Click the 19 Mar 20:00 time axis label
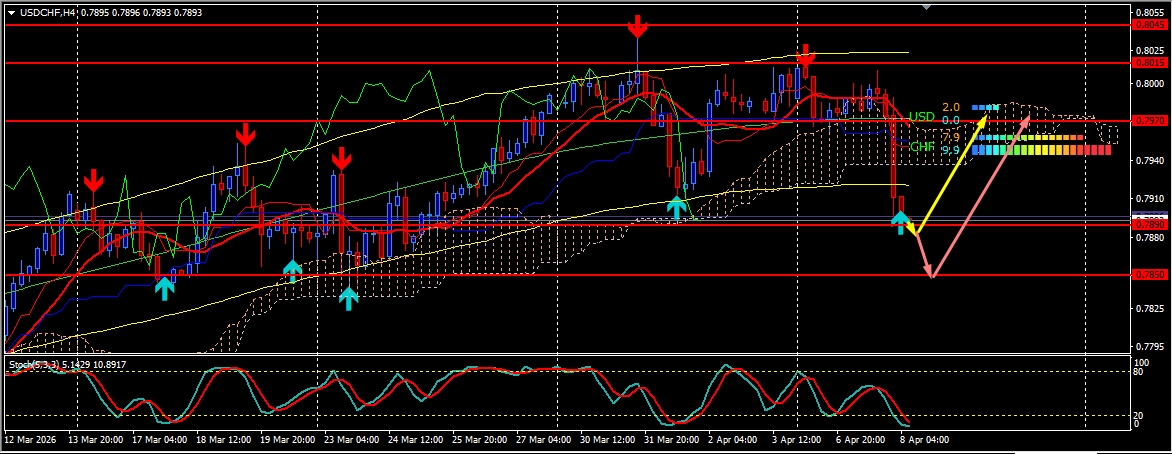 click(x=286, y=441)
